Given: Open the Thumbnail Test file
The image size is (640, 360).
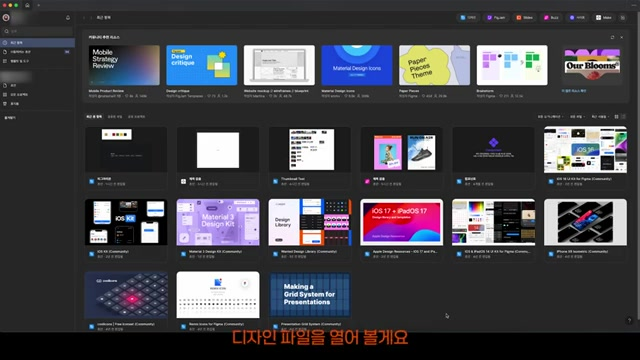Looking at the screenshot, I should click(309, 157).
